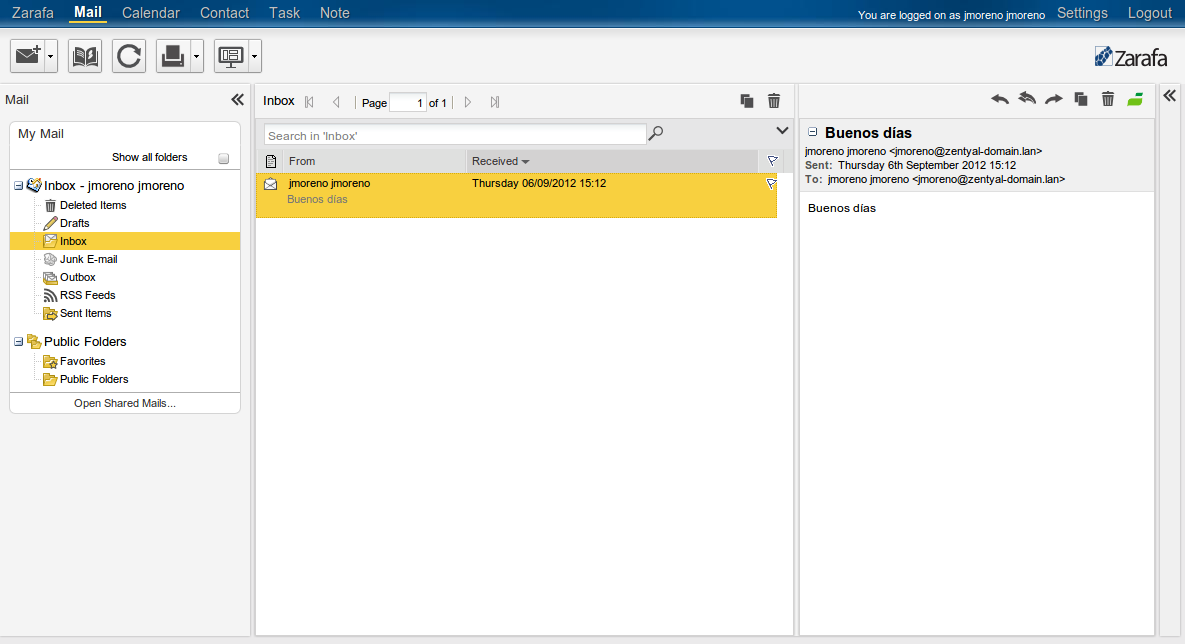This screenshot has height=644, width=1185.
Task: Collapse the Buenos días message header
Action: [812, 132]
